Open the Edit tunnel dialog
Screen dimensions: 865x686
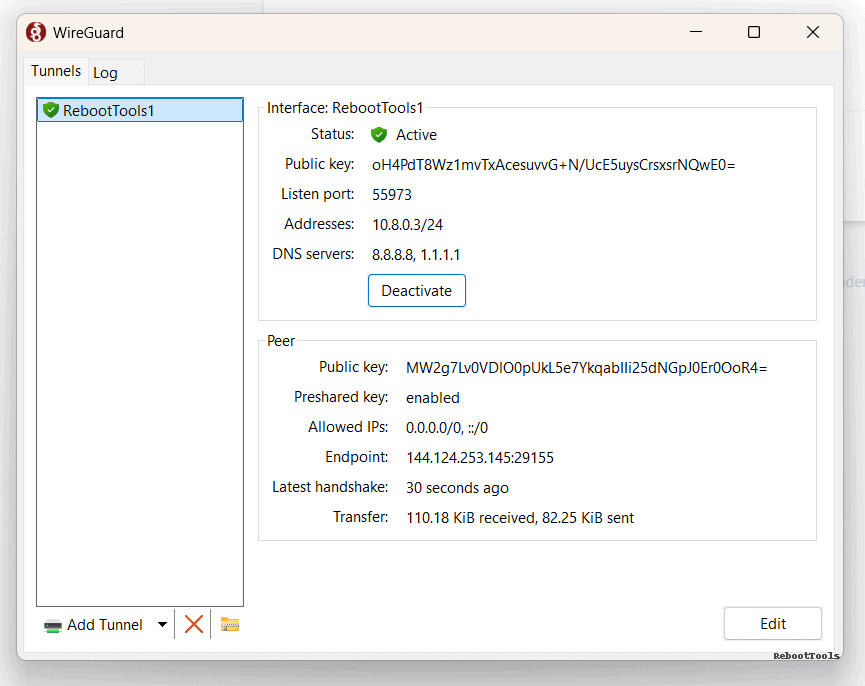tap(772, 623)
